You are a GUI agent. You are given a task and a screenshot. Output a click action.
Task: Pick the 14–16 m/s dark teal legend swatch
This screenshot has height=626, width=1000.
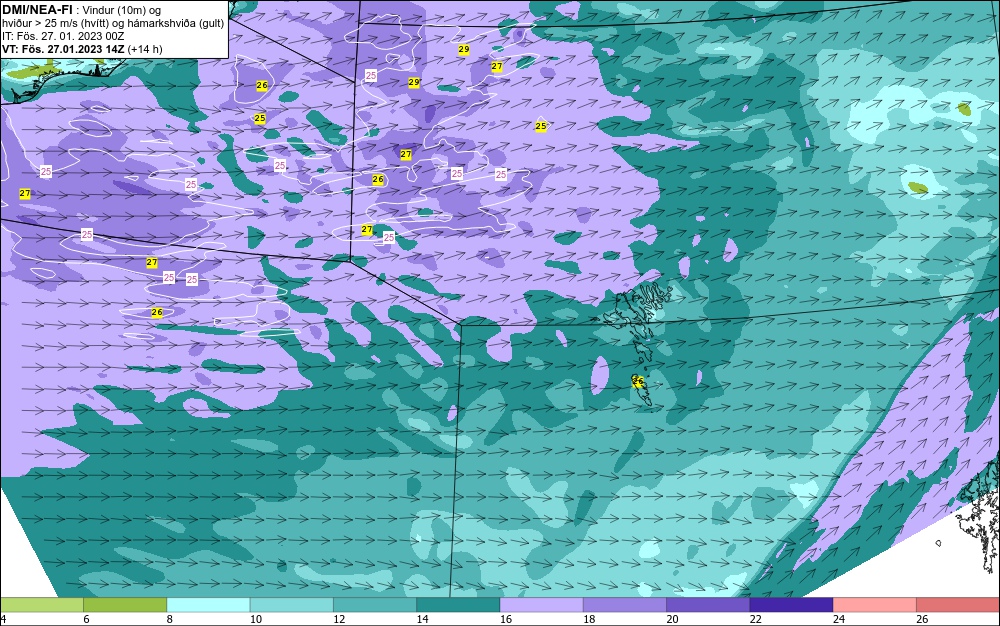458,604
